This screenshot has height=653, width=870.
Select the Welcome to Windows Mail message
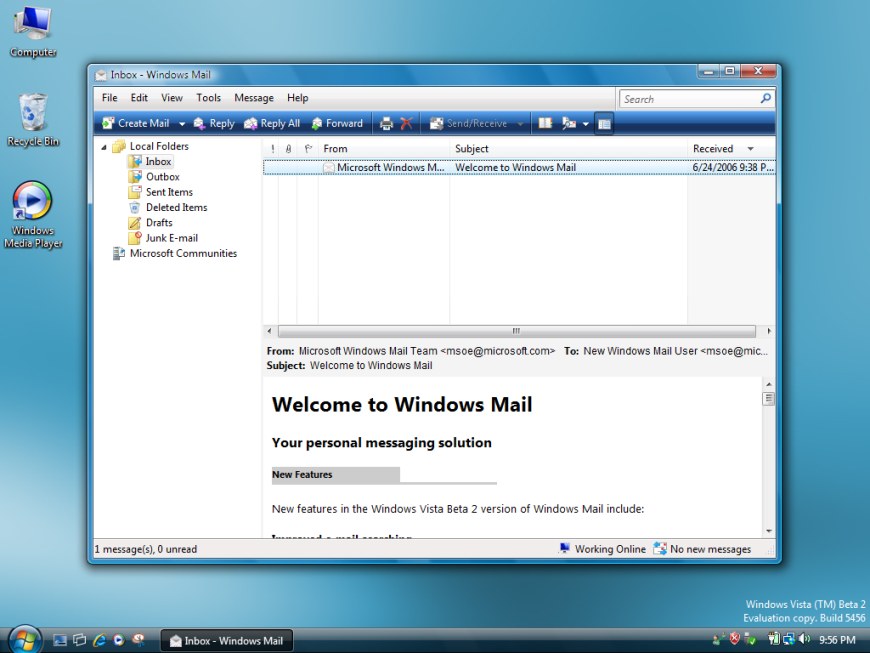519,168
